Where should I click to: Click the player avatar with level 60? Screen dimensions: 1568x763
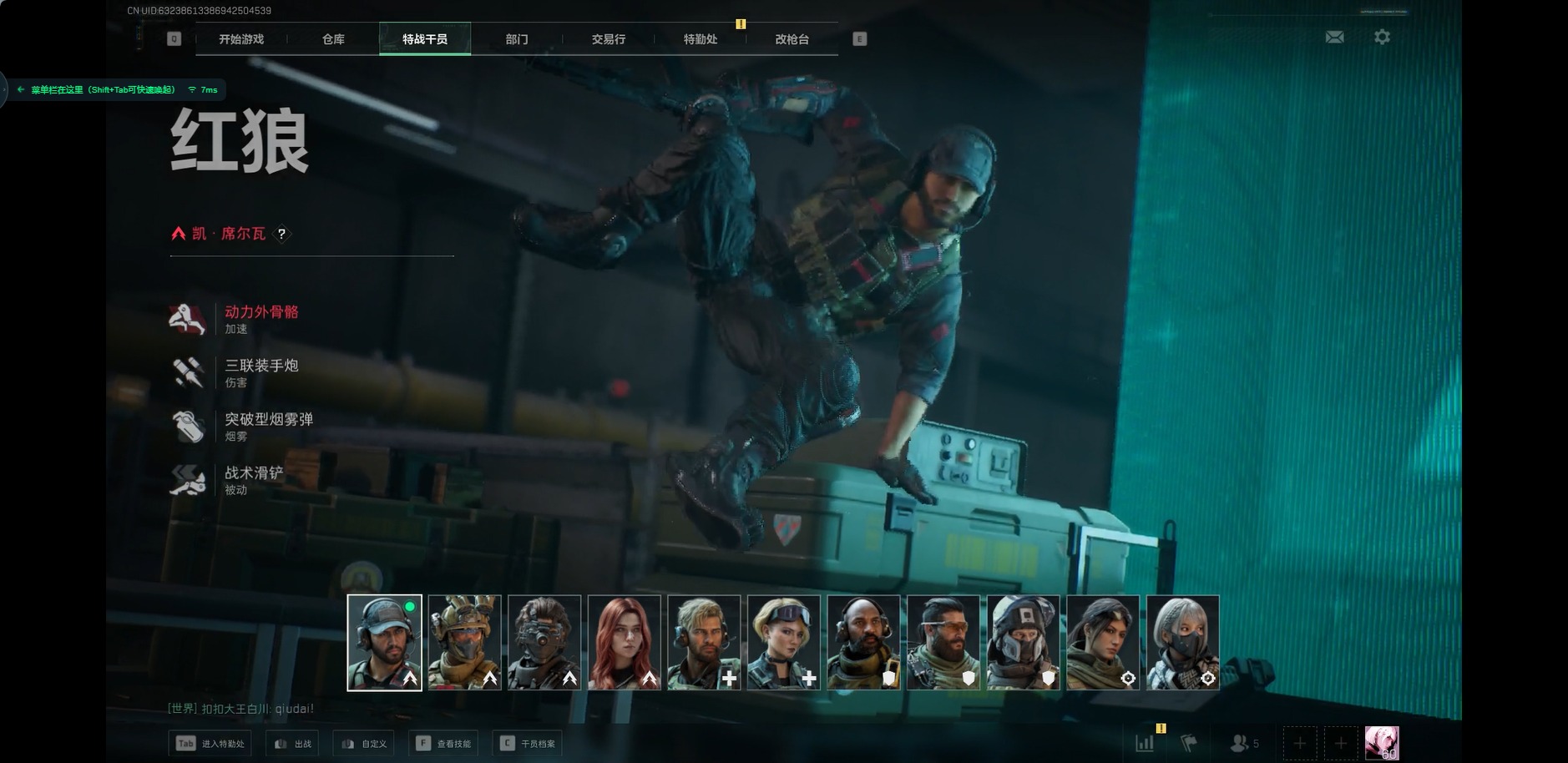click(x=1382, y=742)
